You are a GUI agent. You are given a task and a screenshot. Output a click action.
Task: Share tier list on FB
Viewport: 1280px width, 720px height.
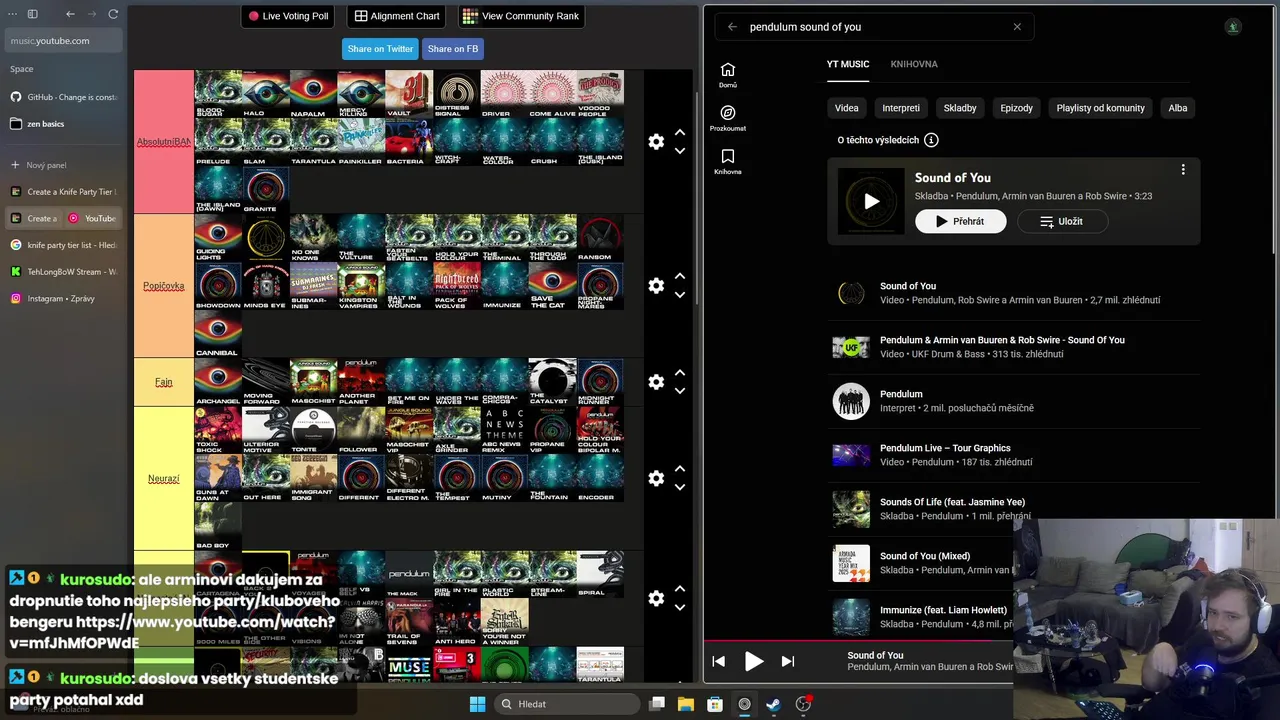[x=453, y=49]
